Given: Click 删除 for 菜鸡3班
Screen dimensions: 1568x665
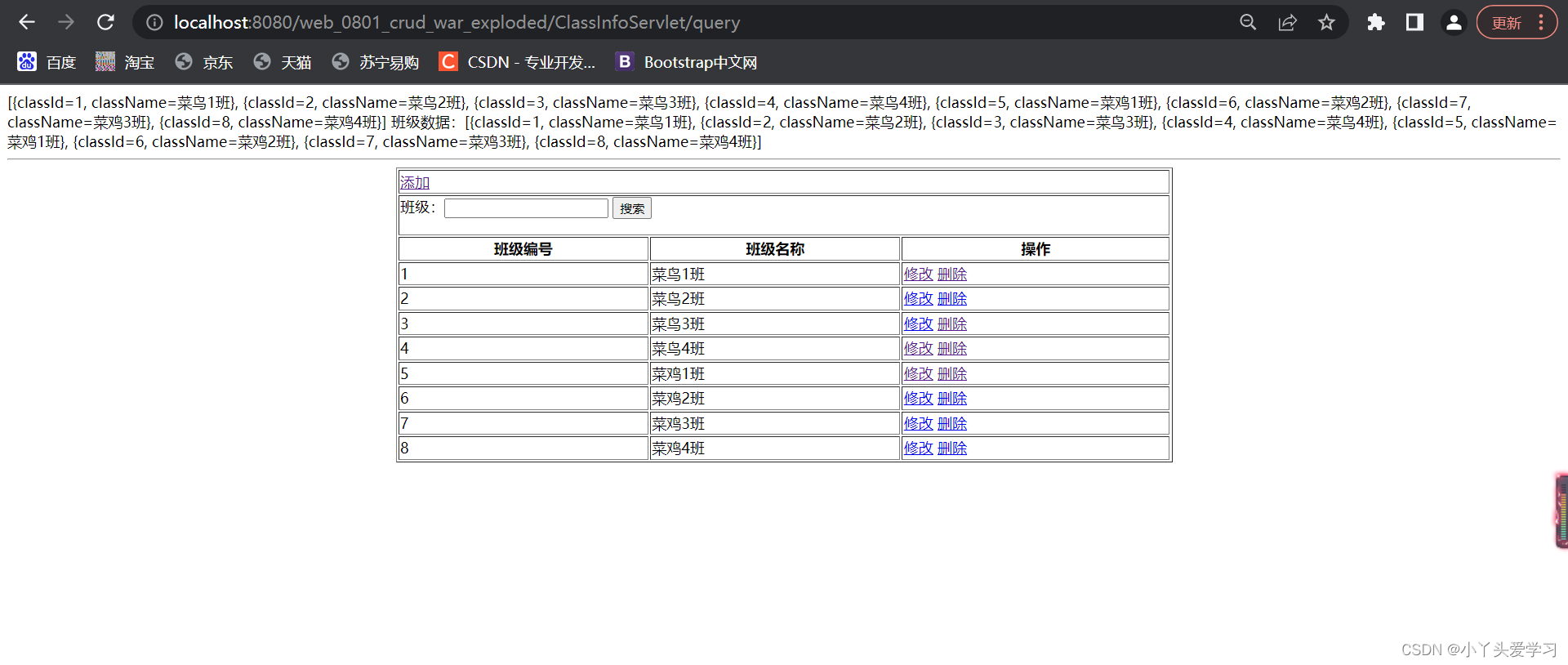Looking at the screenshot, I should (952, 424).
